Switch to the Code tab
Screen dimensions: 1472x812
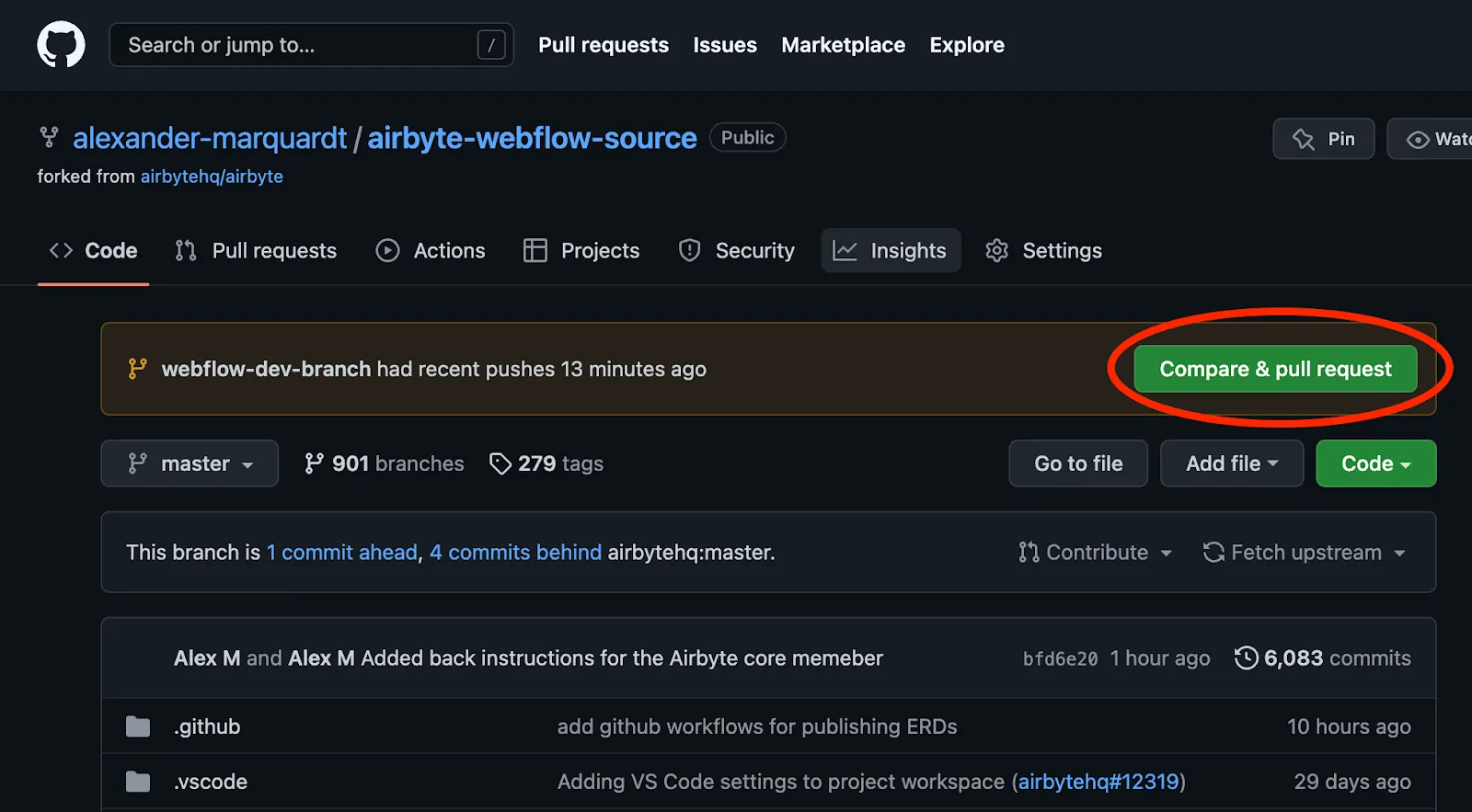[x=93, y=250]
